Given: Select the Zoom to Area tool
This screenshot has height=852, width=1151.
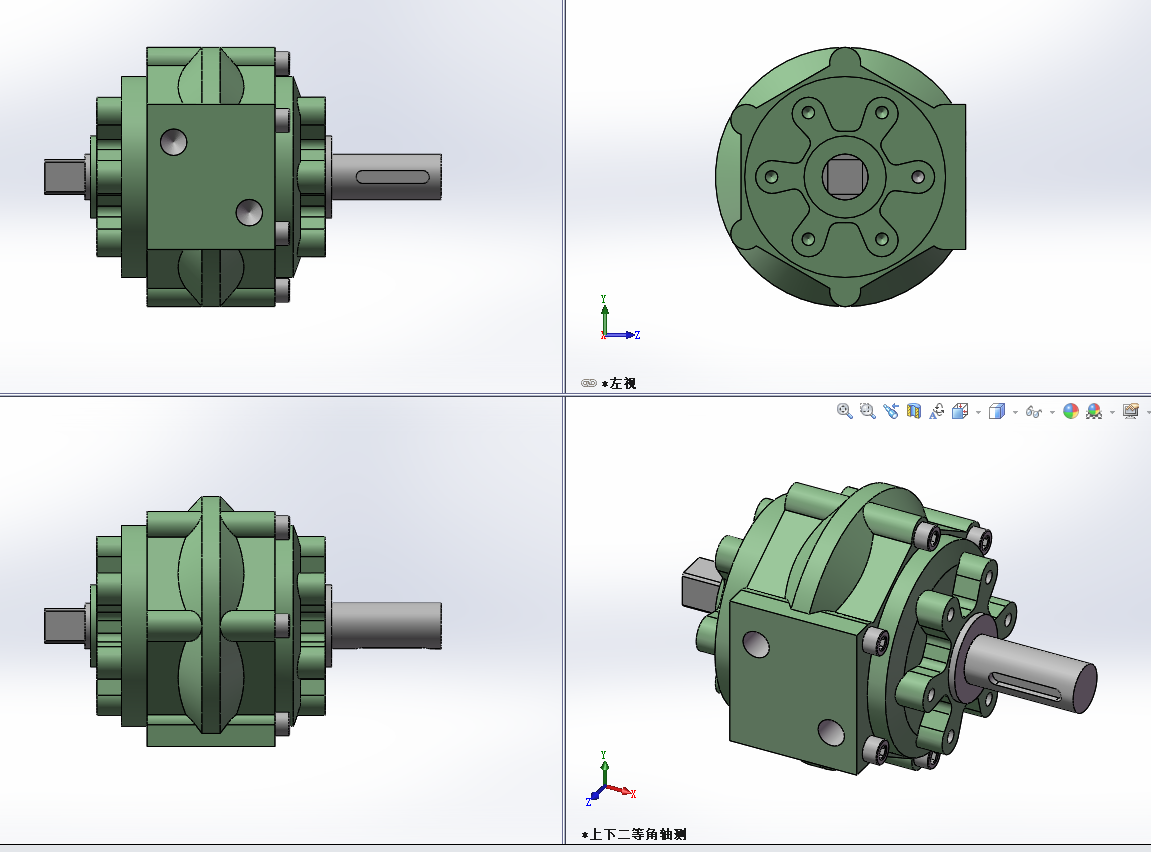Looking at the screenshot, I should tap(868, 411).
